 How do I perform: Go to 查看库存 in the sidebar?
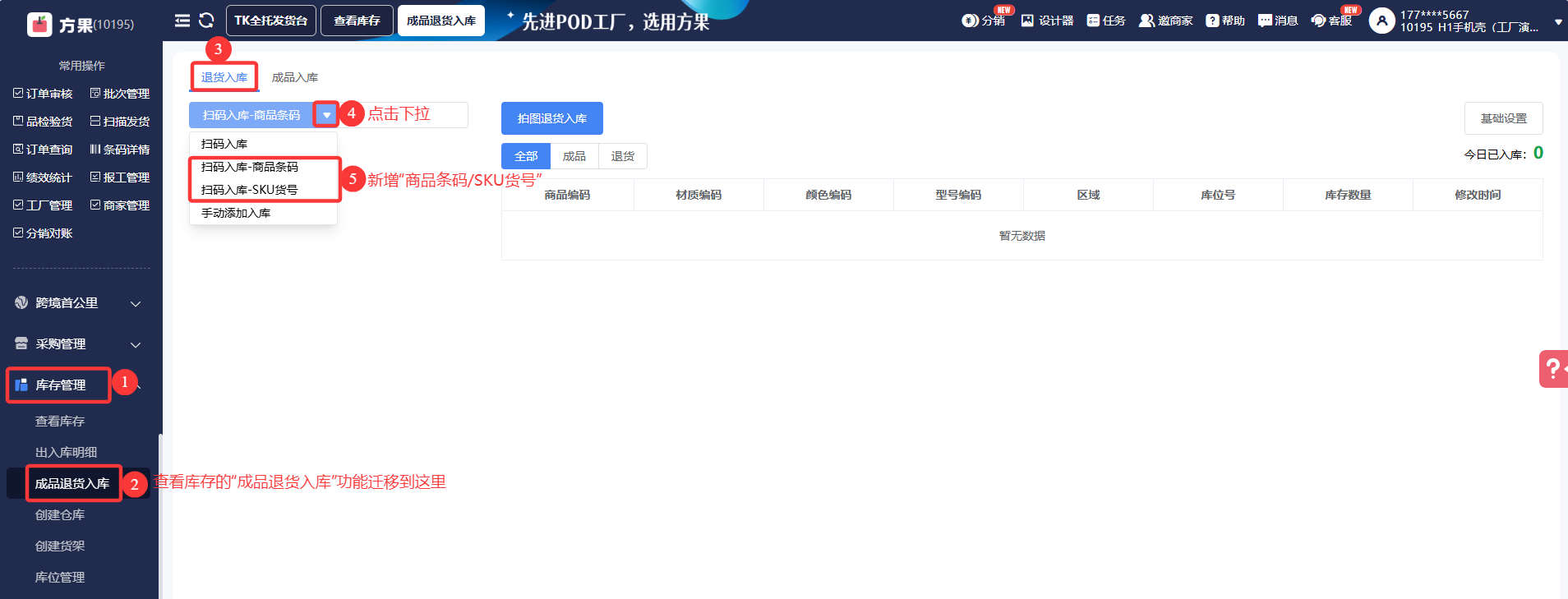[60, 422]
